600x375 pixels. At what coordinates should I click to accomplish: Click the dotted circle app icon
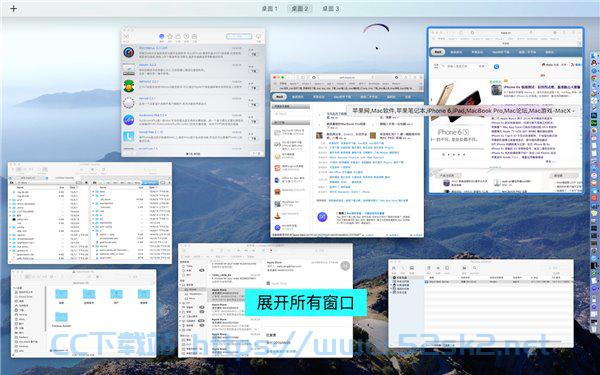click(129, 103)
